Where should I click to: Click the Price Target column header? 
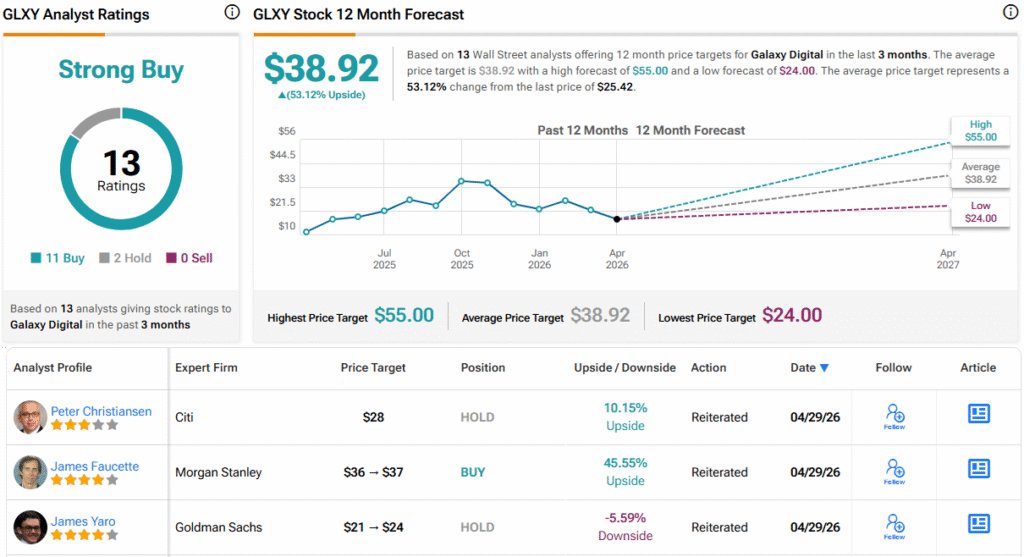tap(373, 368)
